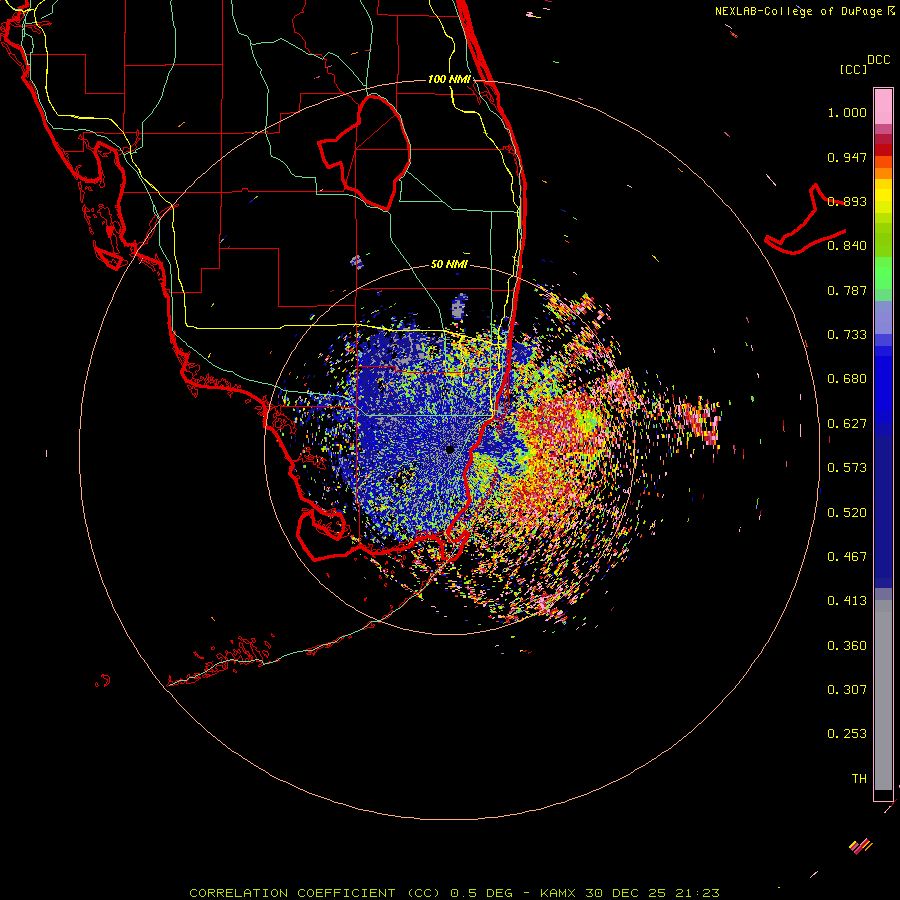Pick the red color bar segment
The height and width of the screenshot is (900, 900).
[x=883, y=150]
